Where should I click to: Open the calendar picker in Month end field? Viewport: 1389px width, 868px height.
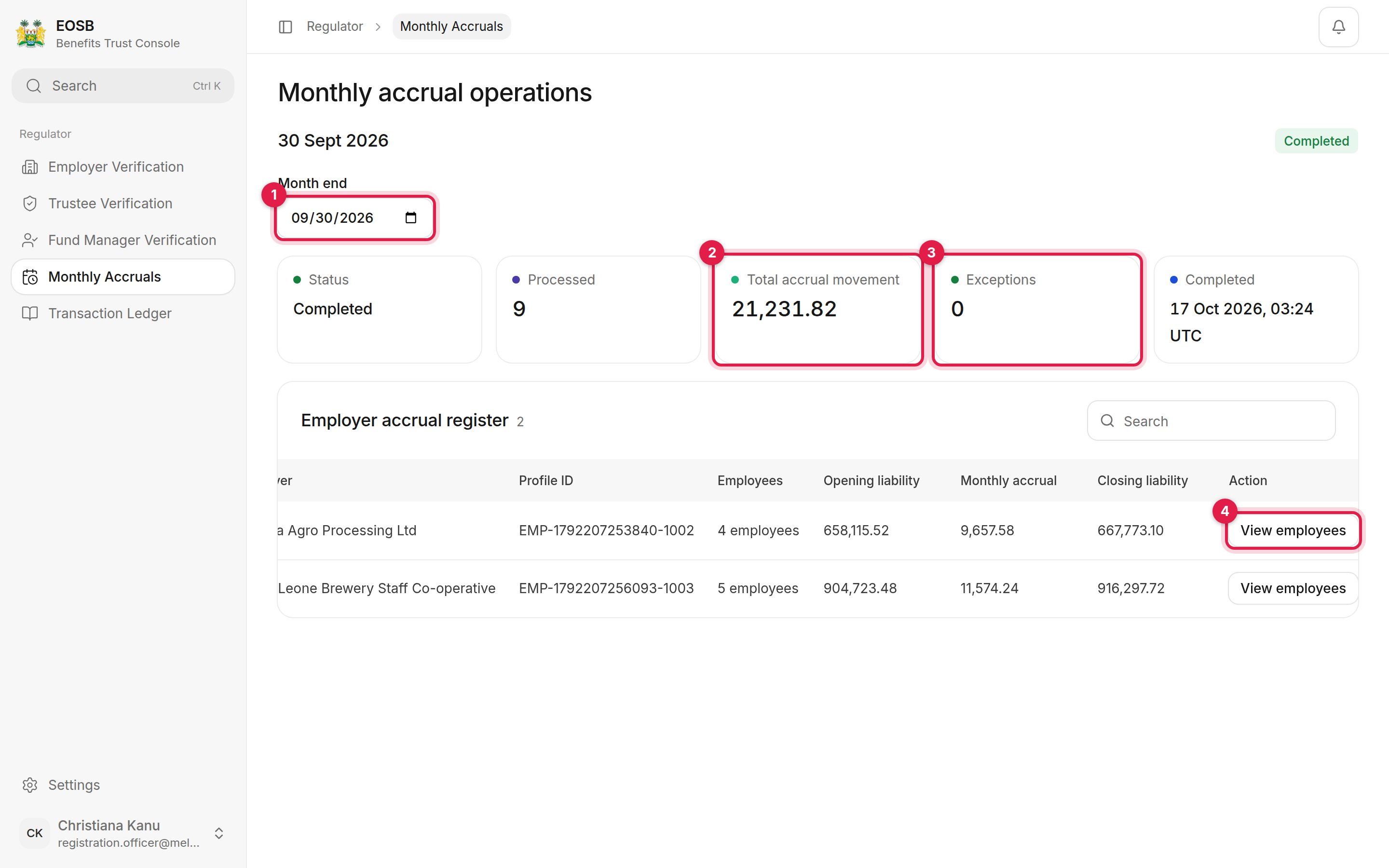click(x=410, y=218)
